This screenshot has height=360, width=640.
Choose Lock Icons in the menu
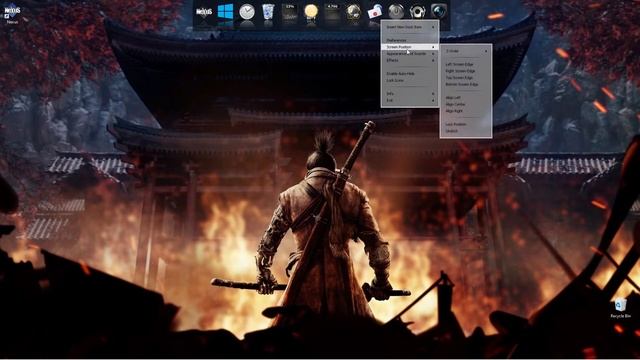(410, 80)
